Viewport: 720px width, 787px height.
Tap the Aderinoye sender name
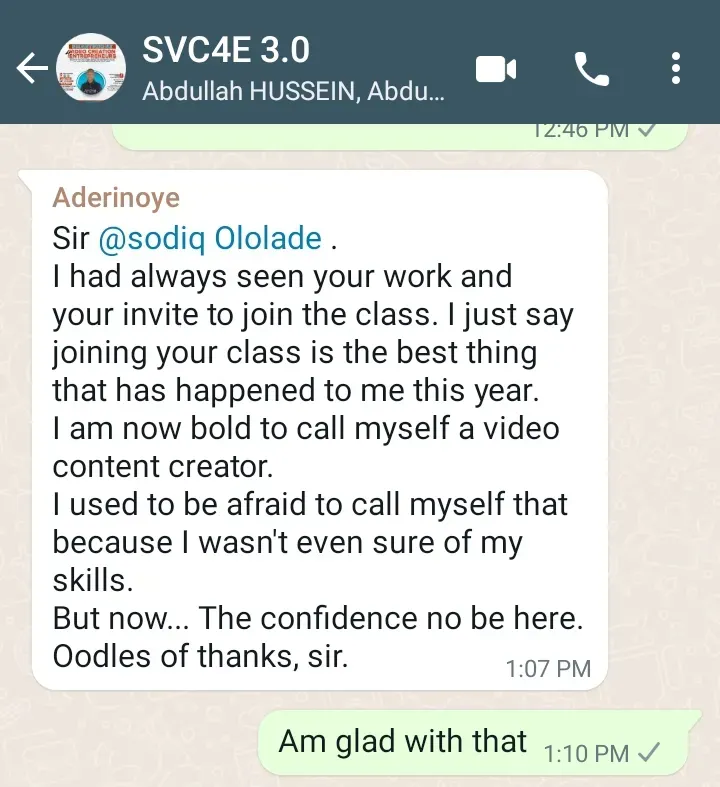pyautogui.click(x=116, y=197)
